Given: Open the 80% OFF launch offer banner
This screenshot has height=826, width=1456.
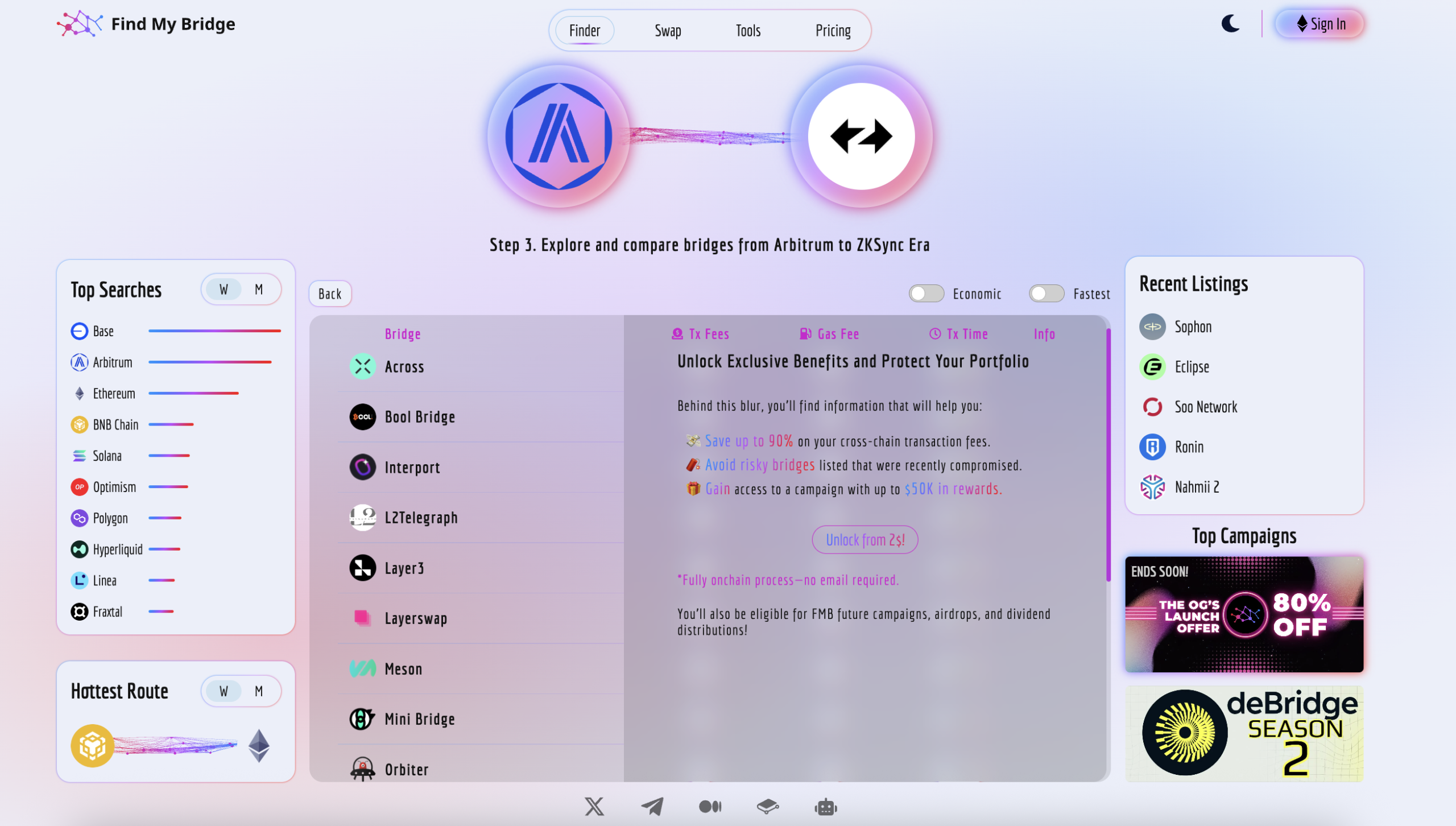Looking at the screenshot, I should coord(1244,614).
